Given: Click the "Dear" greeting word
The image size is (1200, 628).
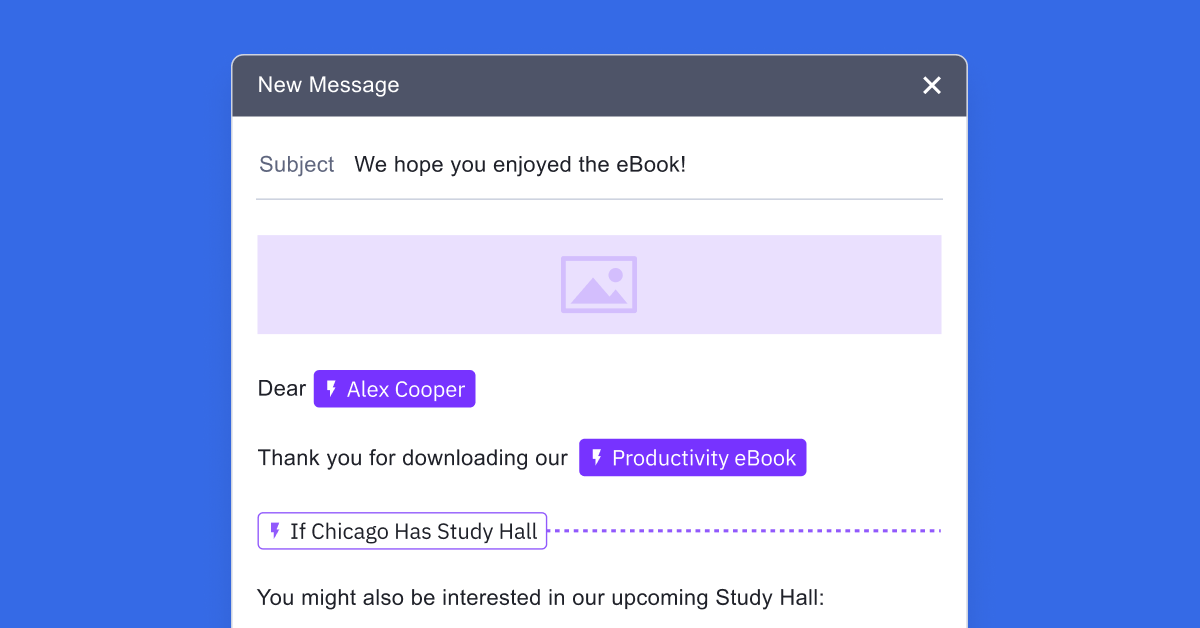Looking at the screenshot, I should pos(281,389).
